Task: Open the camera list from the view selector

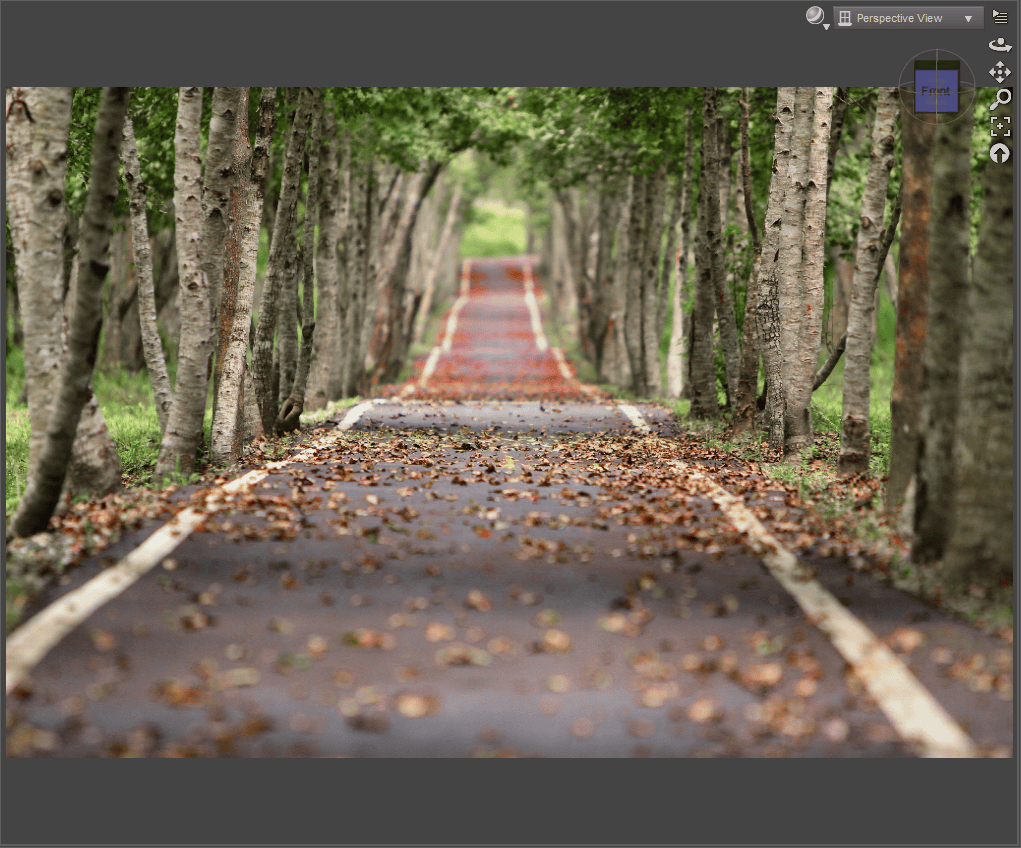Action: [966, 17]
